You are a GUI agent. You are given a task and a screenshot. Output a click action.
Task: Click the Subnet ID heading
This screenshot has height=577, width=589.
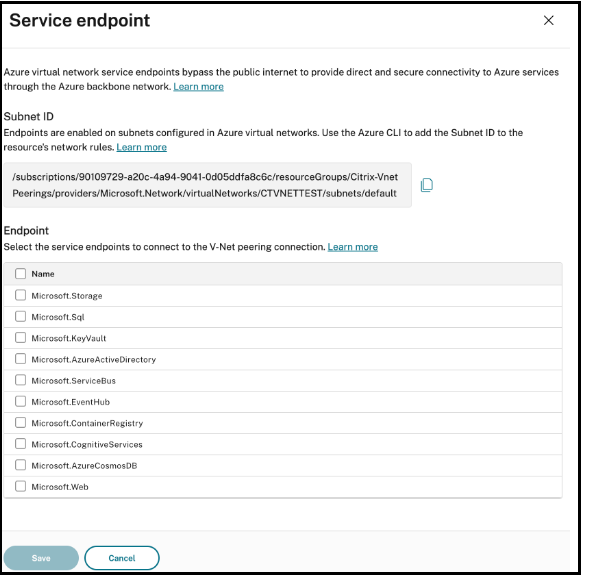click(29, 116)
